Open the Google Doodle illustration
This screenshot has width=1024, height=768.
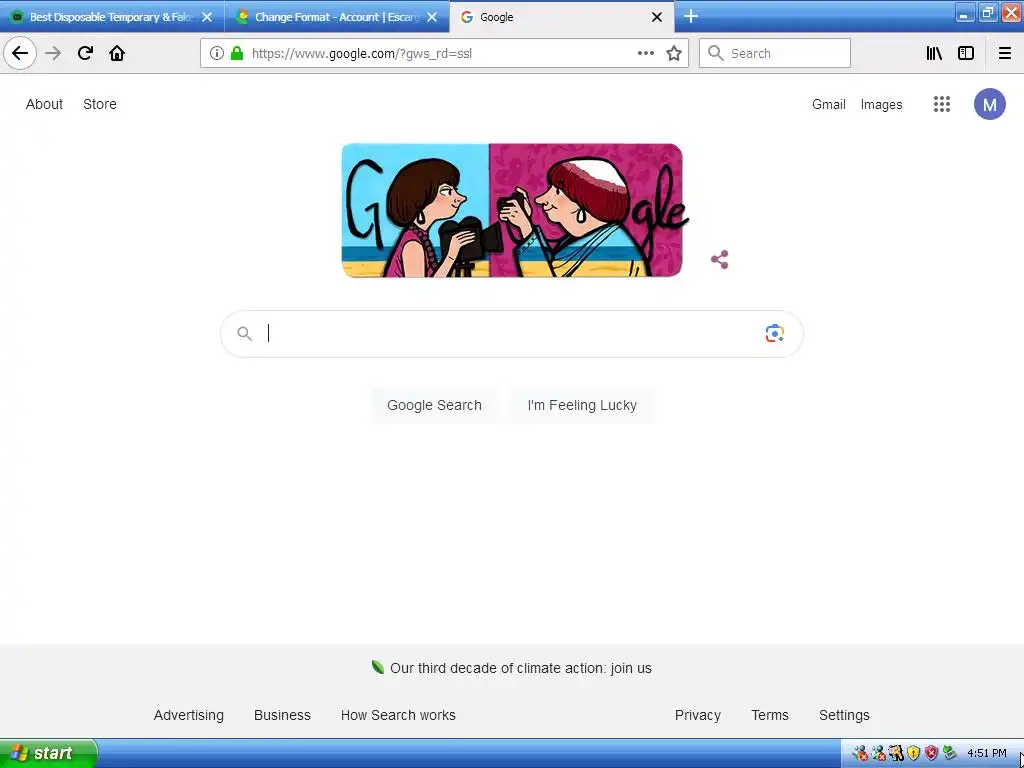coord(513,210)
